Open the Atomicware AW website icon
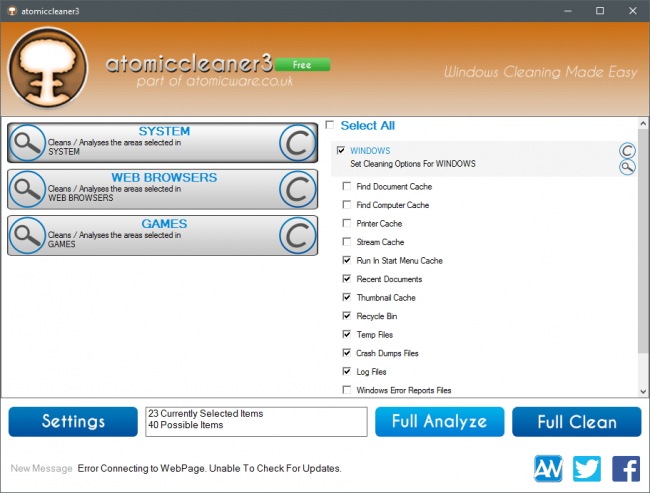This screenshot has width=650, height=493. pyautogui.click(x=548, y=469)
